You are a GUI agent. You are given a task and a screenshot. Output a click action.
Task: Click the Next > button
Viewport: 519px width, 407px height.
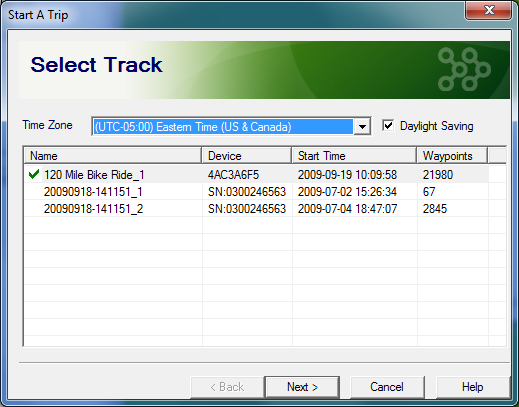(x=302, y=387)
